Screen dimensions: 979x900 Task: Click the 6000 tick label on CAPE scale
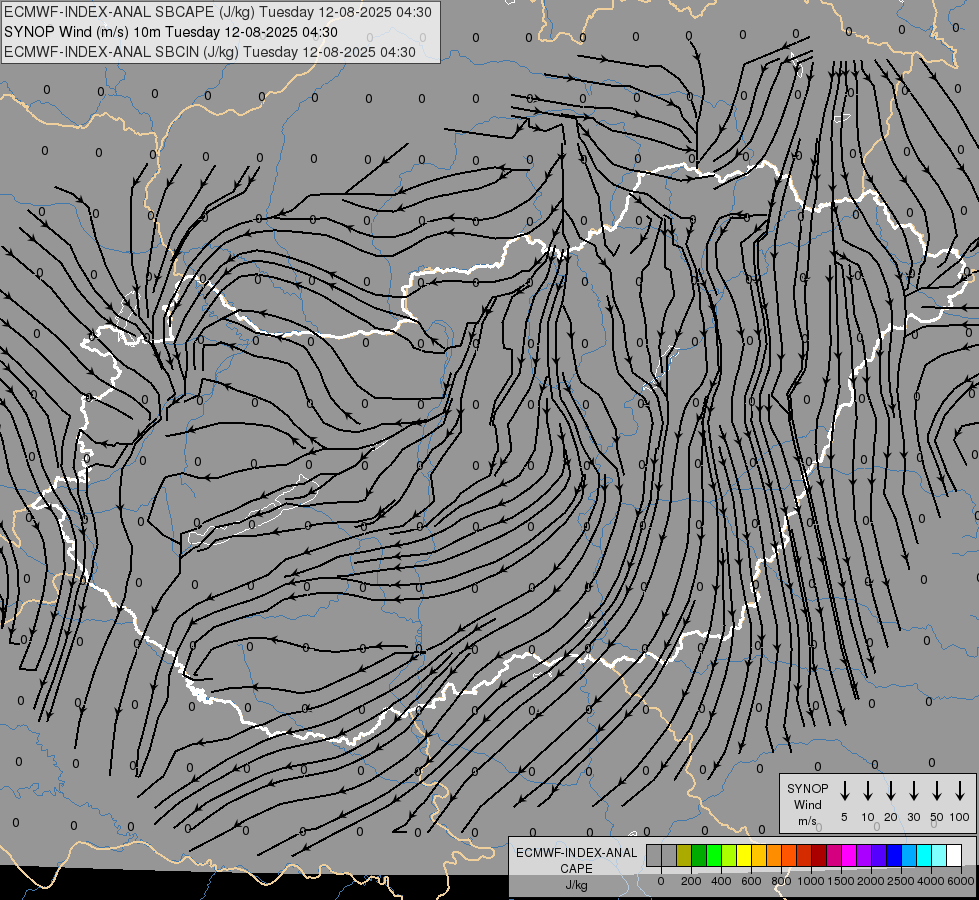coord(961,881)
